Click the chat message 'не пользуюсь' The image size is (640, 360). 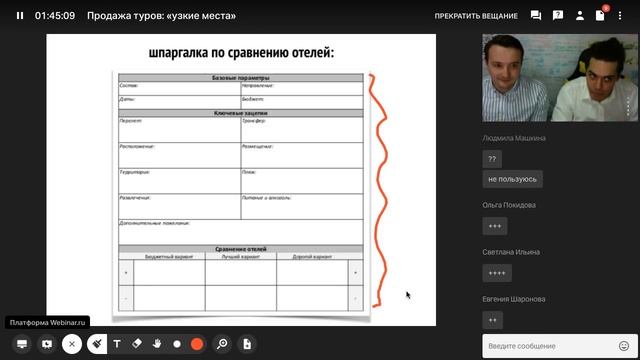[512, 179]
